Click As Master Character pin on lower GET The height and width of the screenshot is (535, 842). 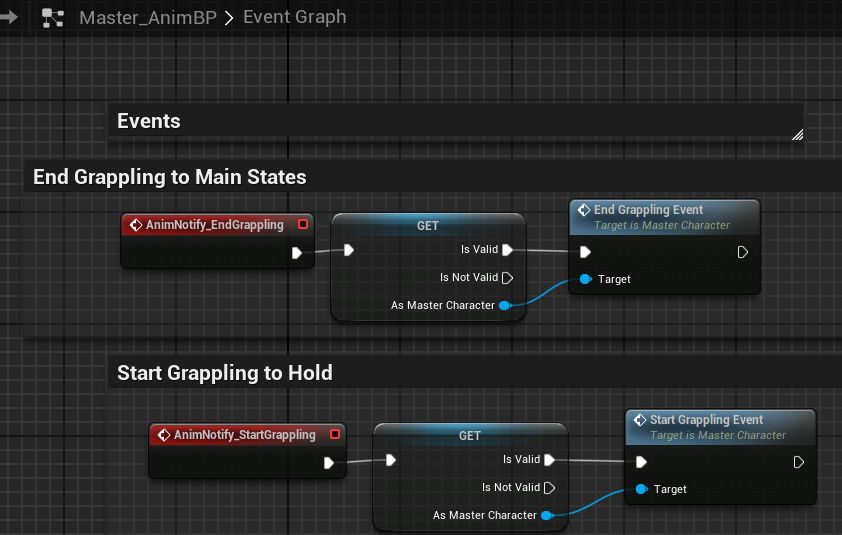pyautogui.click(x=547, y=515)
